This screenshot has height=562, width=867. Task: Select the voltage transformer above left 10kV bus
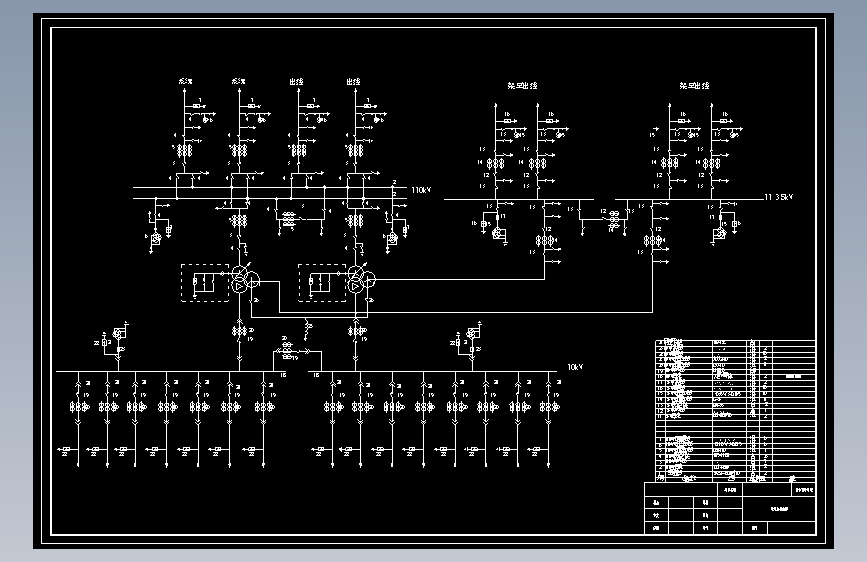(119, 333)
